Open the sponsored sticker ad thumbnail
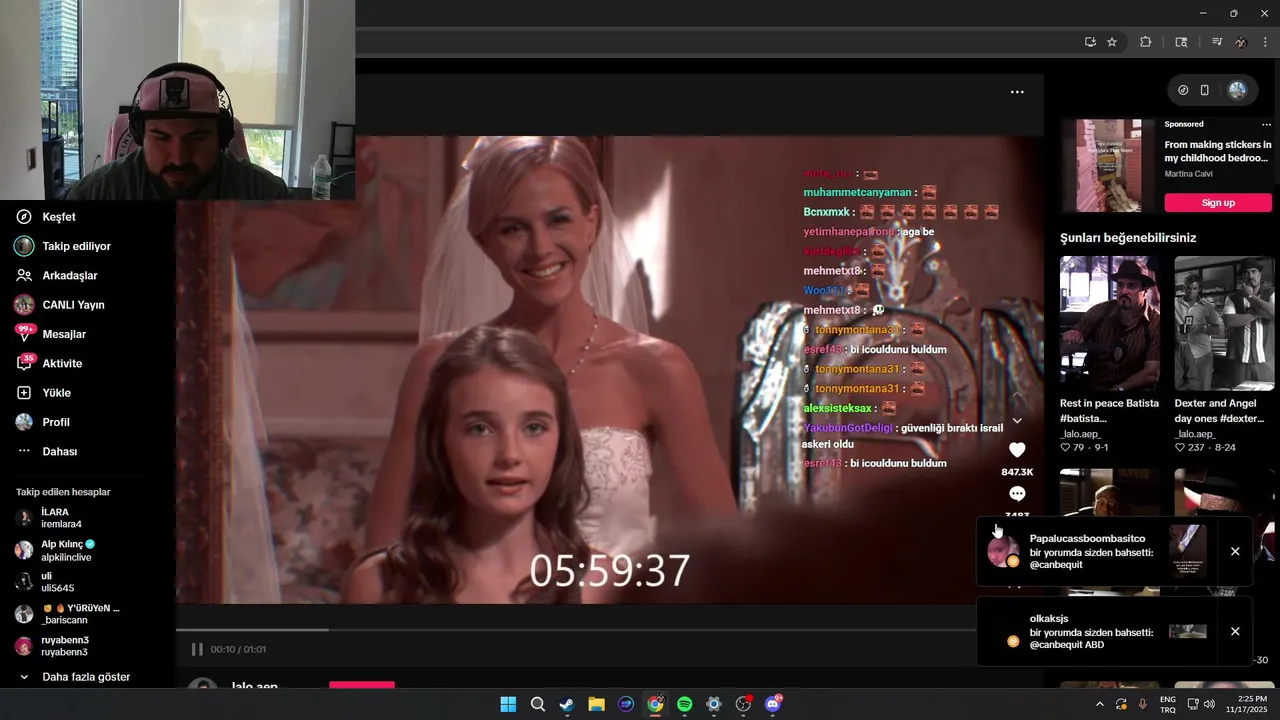 [x=1108, y=165]
